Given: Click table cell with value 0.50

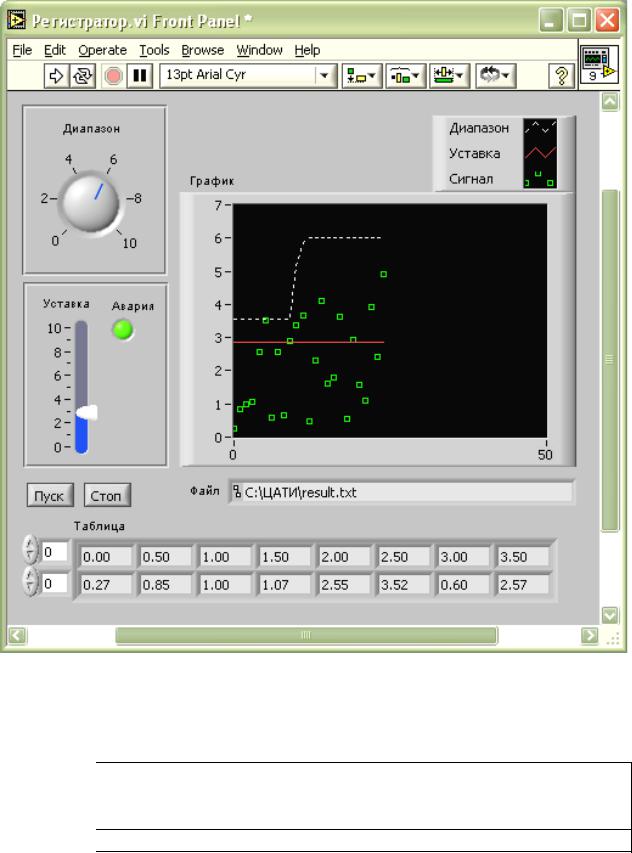Looking at the screenshot, I should click(165, 557).
